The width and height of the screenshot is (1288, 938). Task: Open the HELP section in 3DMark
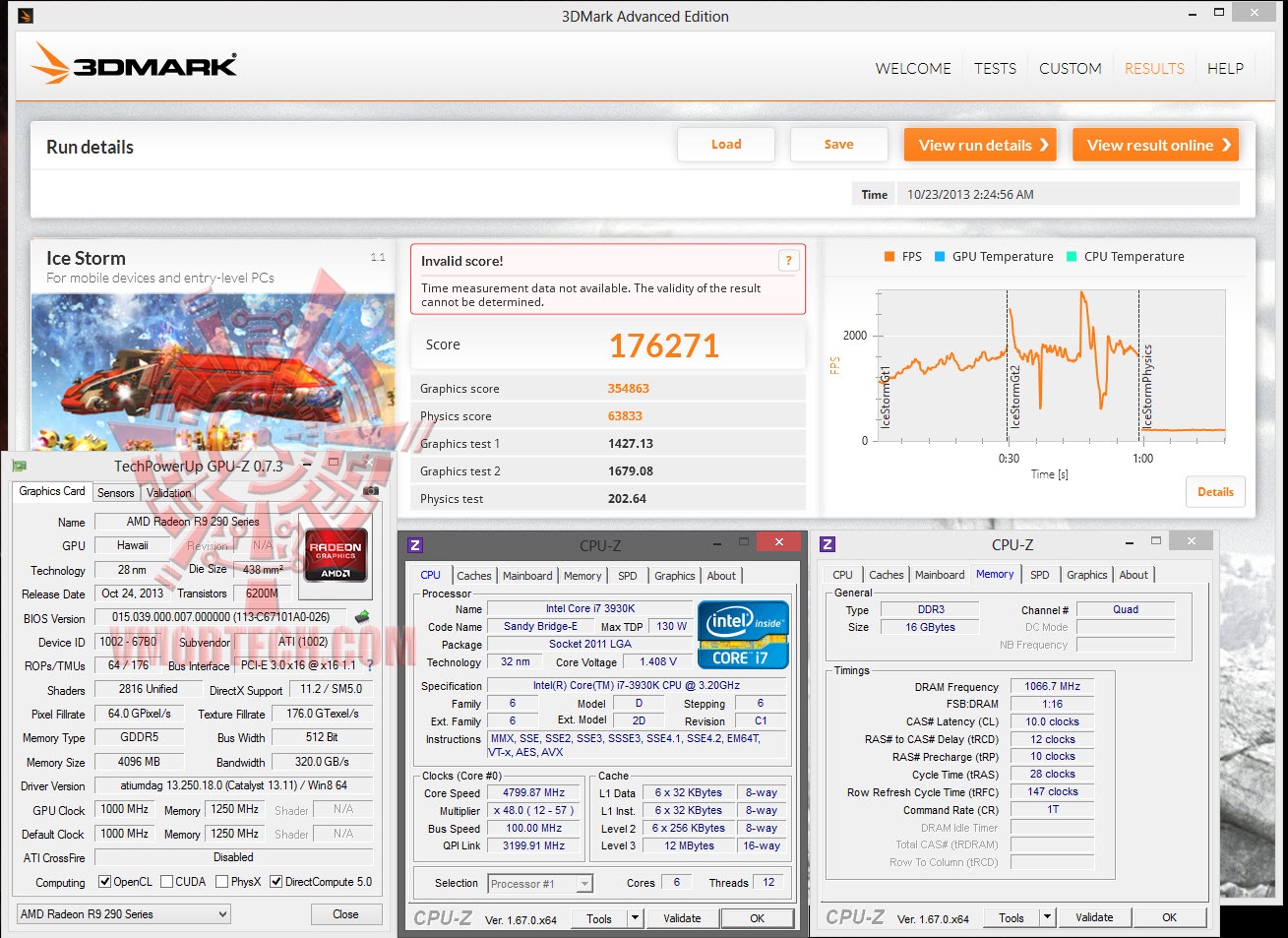point(1225,69)
